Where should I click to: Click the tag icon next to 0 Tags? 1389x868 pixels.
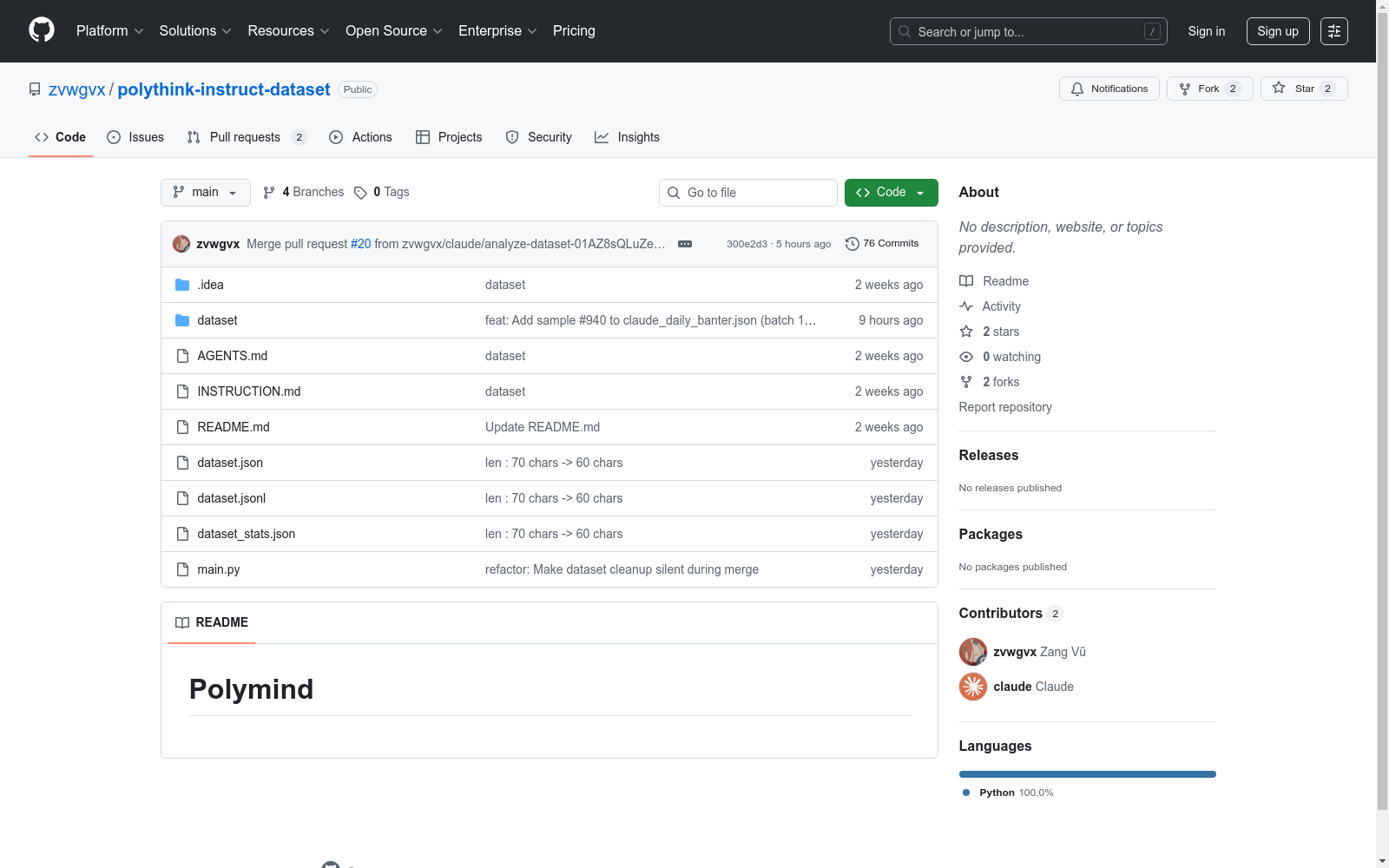[360, 193]
